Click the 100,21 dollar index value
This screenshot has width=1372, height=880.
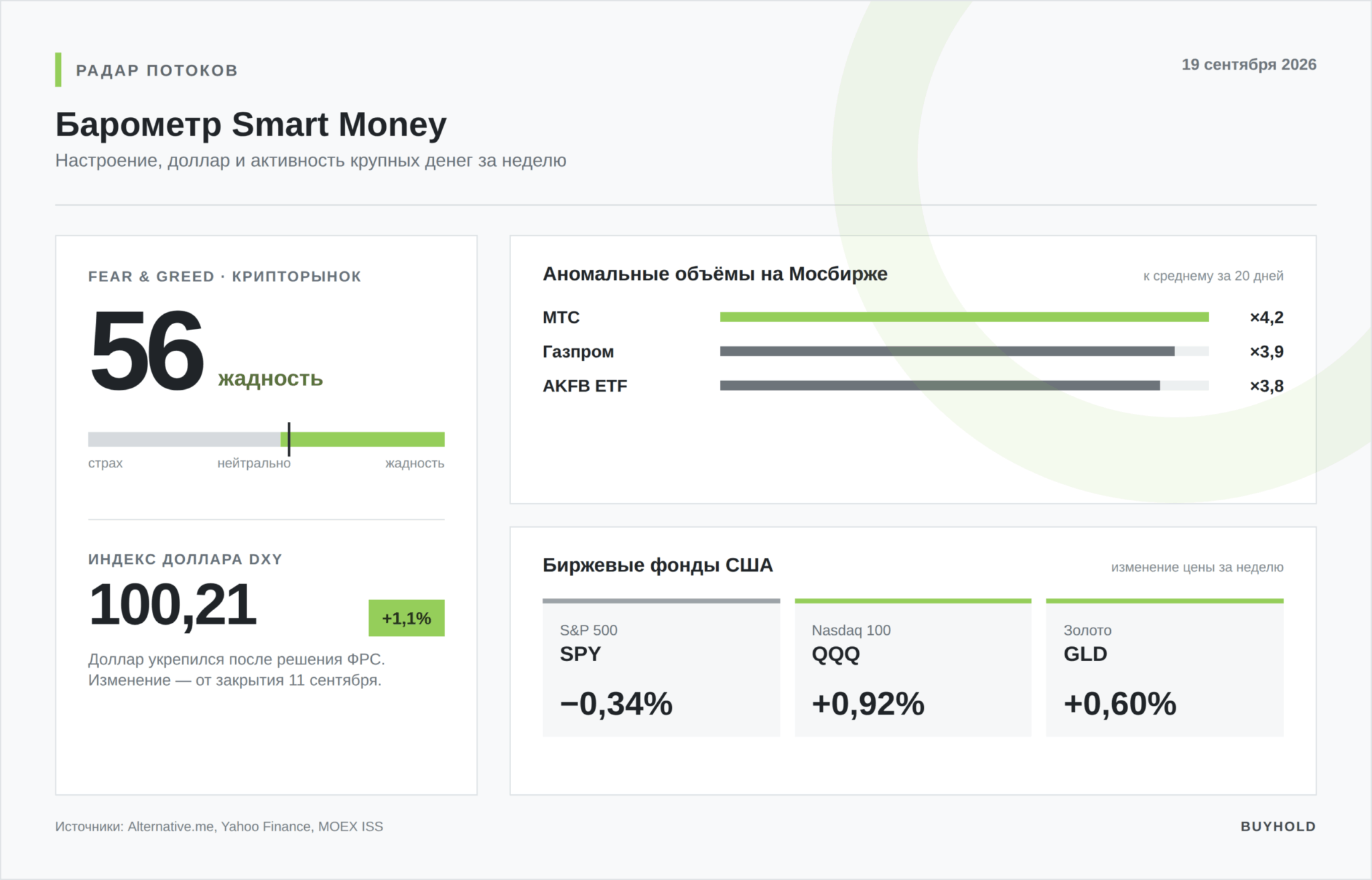click(x=172, y=605)
